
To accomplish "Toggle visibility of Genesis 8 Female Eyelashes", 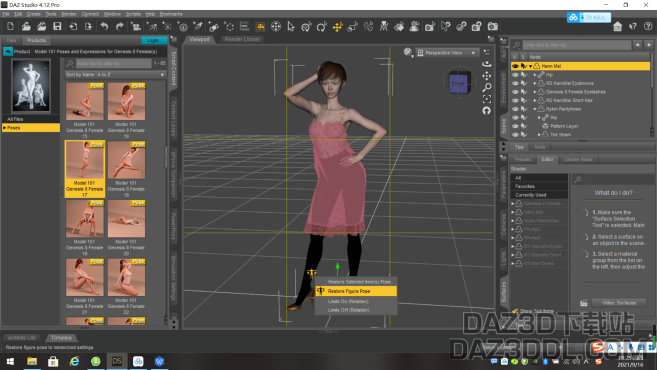I will (515, 92).
